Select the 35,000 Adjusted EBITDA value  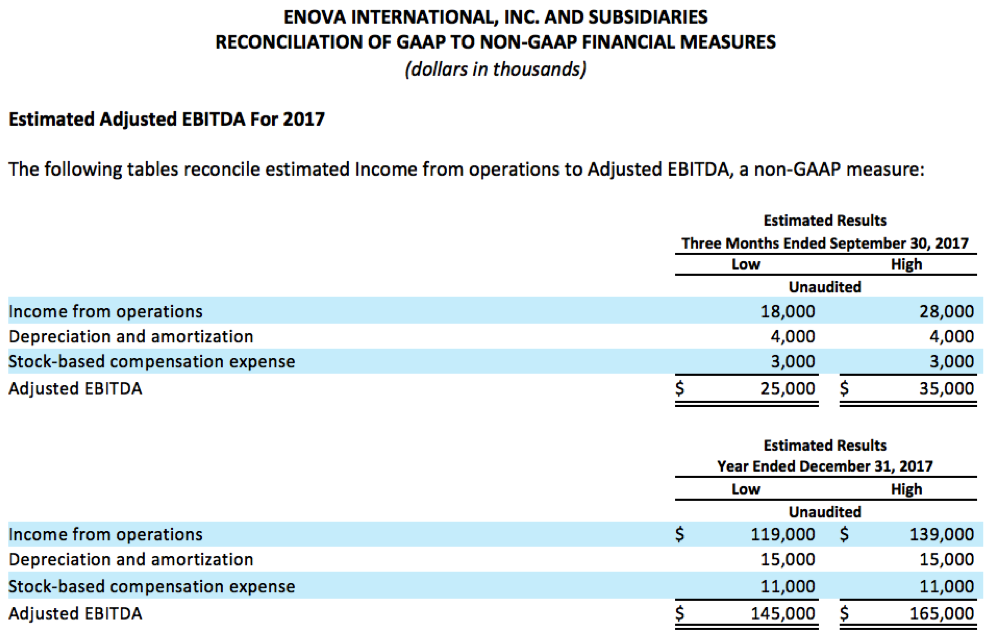(946, 389)
